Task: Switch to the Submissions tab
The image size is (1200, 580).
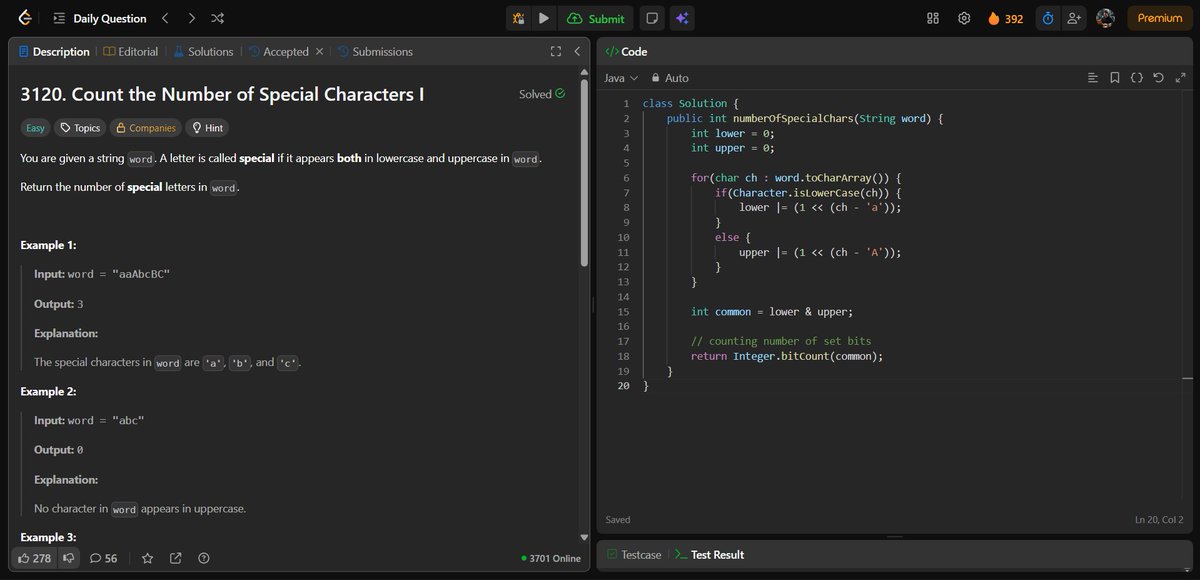Action: point(375,51)
